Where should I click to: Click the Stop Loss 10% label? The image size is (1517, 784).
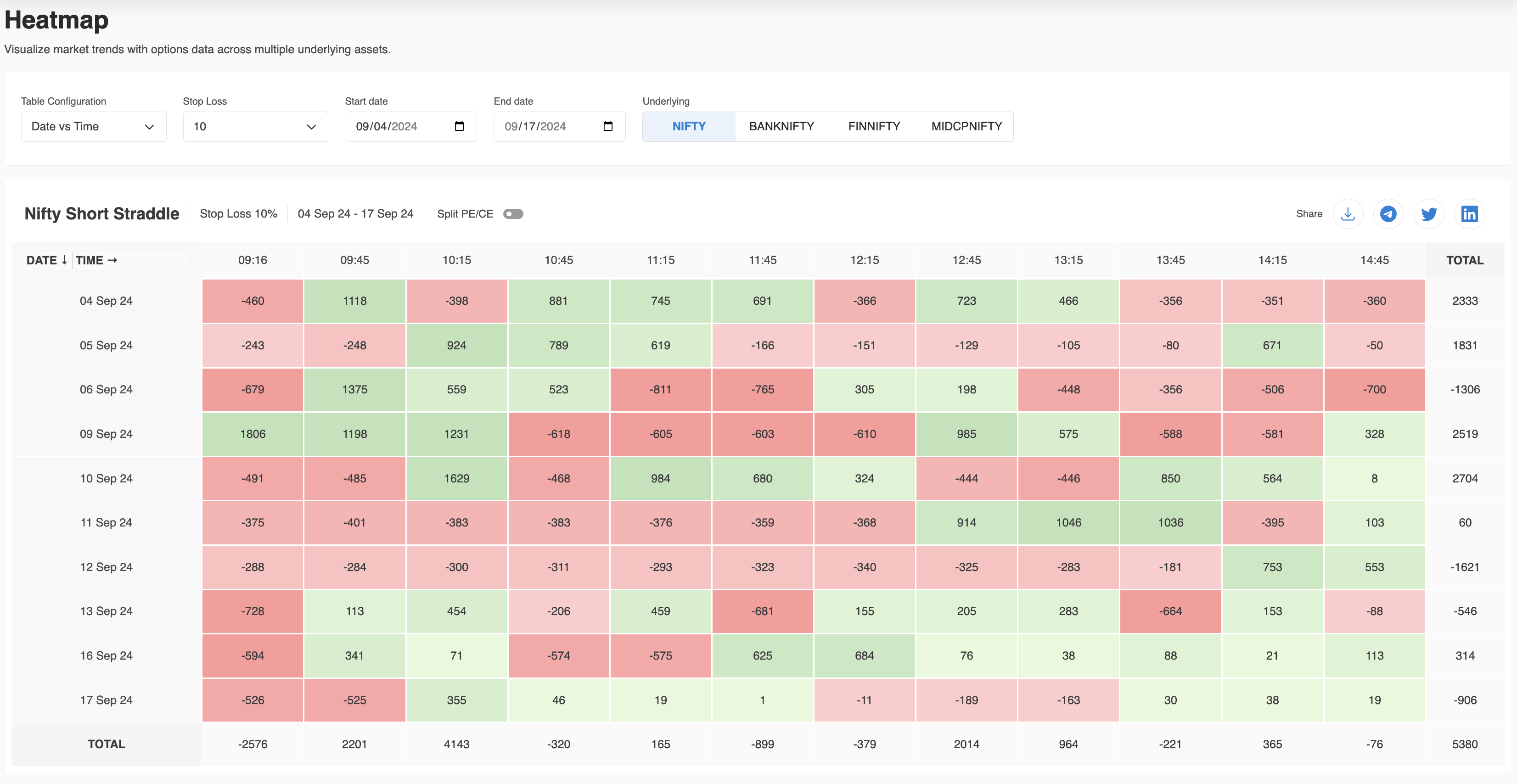tap(238, 213)
